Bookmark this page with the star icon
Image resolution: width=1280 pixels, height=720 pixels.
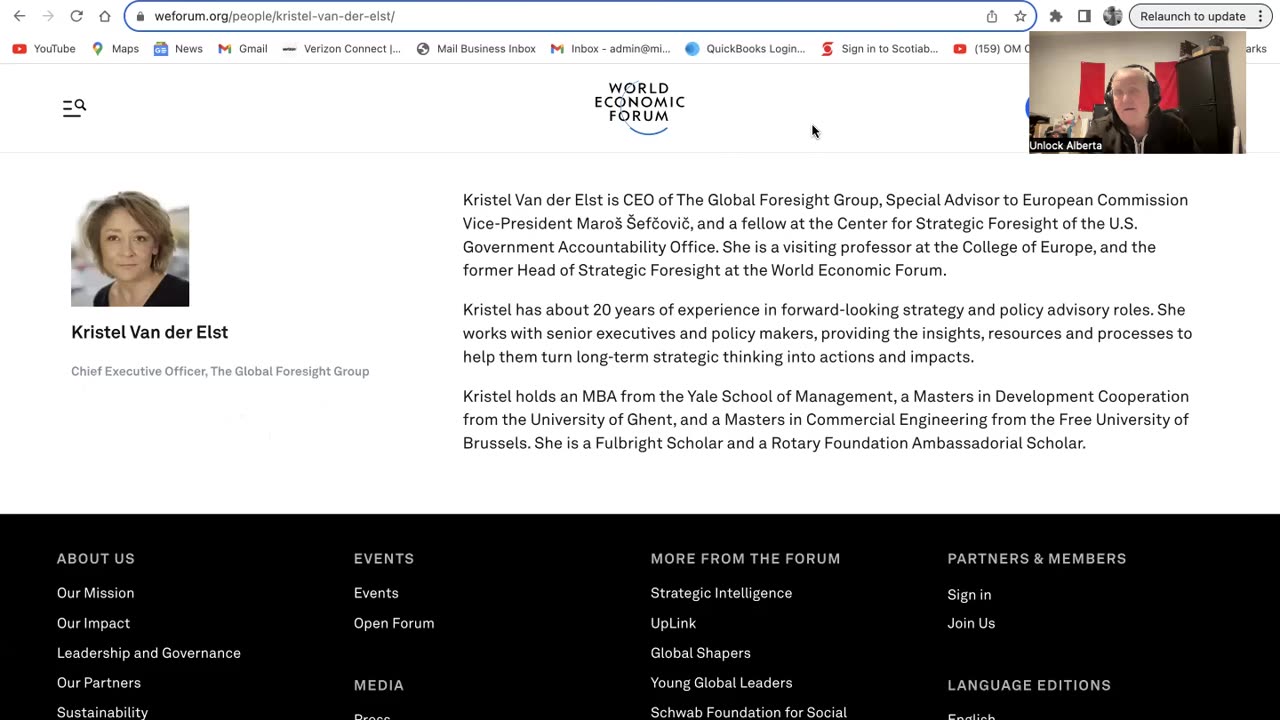(x=1020, y=16)
